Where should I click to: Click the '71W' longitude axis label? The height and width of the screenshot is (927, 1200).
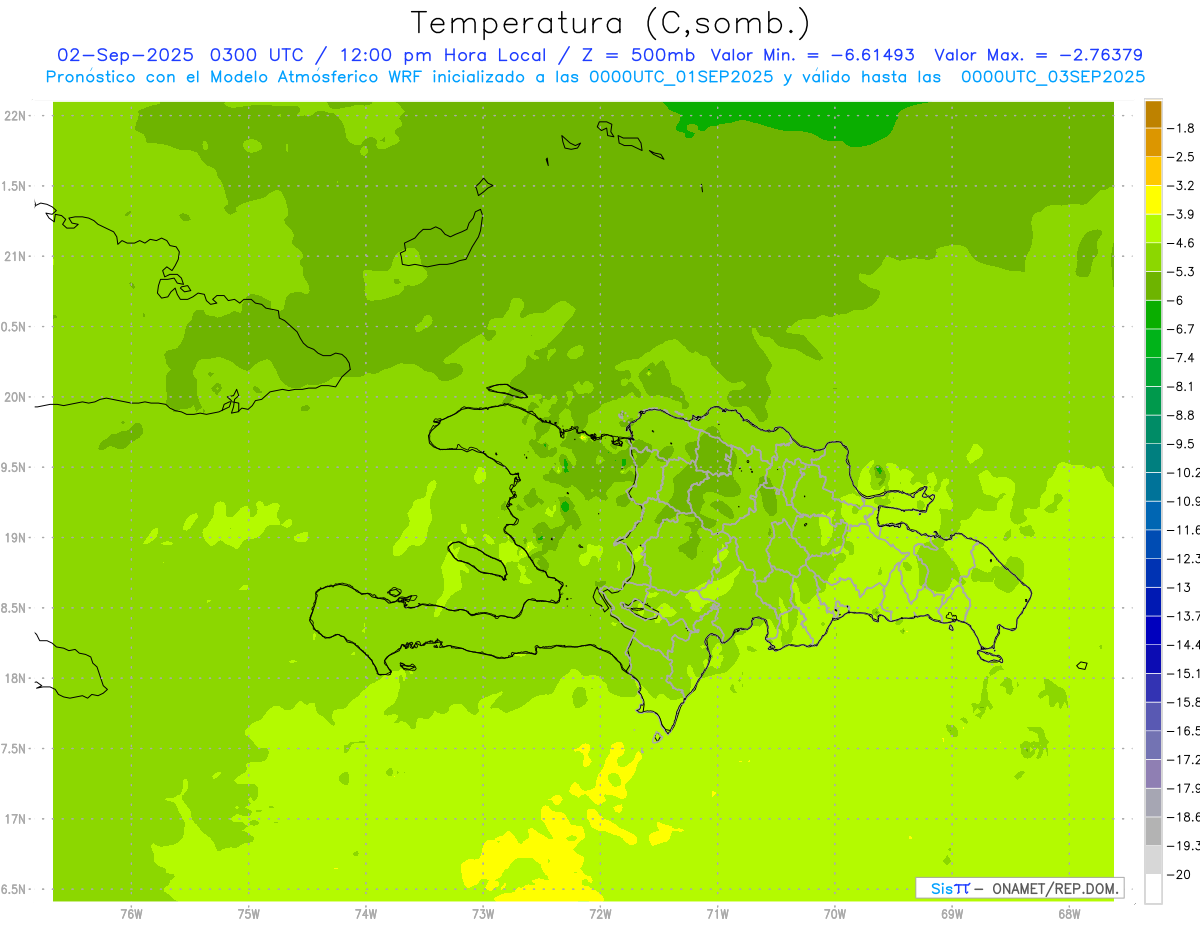point(717,914)
